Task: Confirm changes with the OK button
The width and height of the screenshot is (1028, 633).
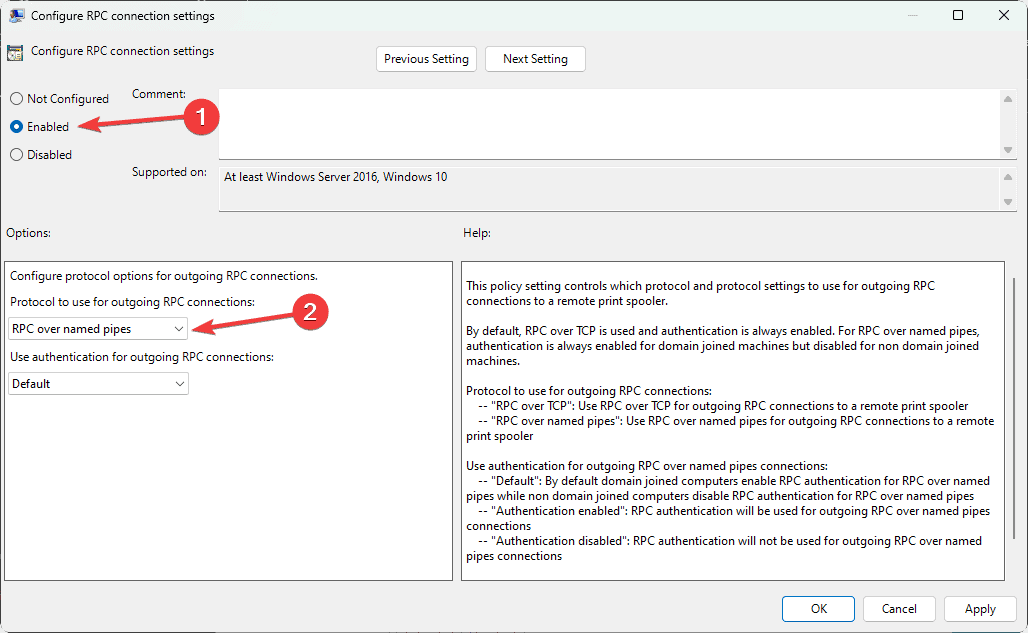Action: [818, 608]
